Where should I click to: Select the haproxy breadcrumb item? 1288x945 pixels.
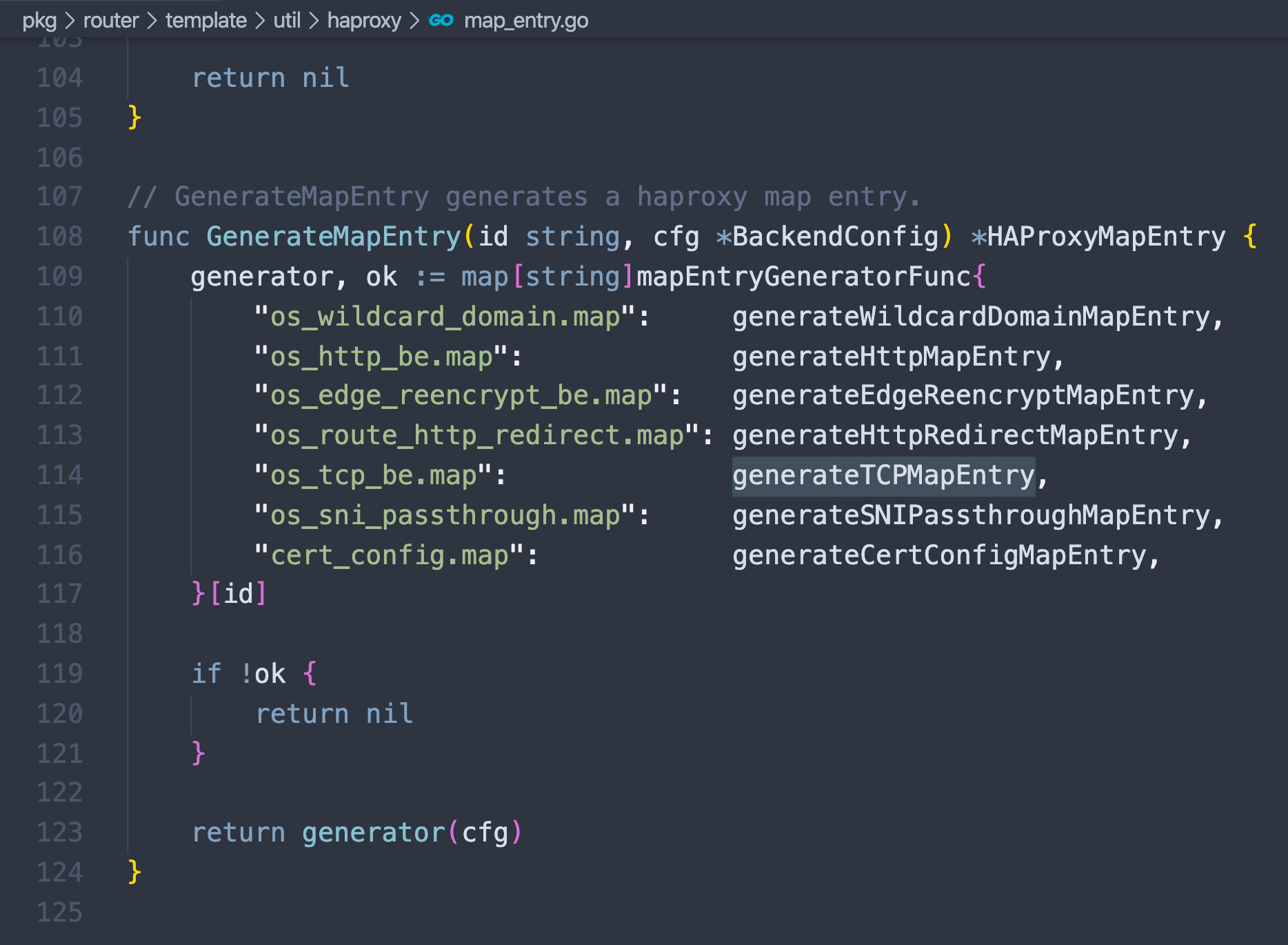coord(363,21)
